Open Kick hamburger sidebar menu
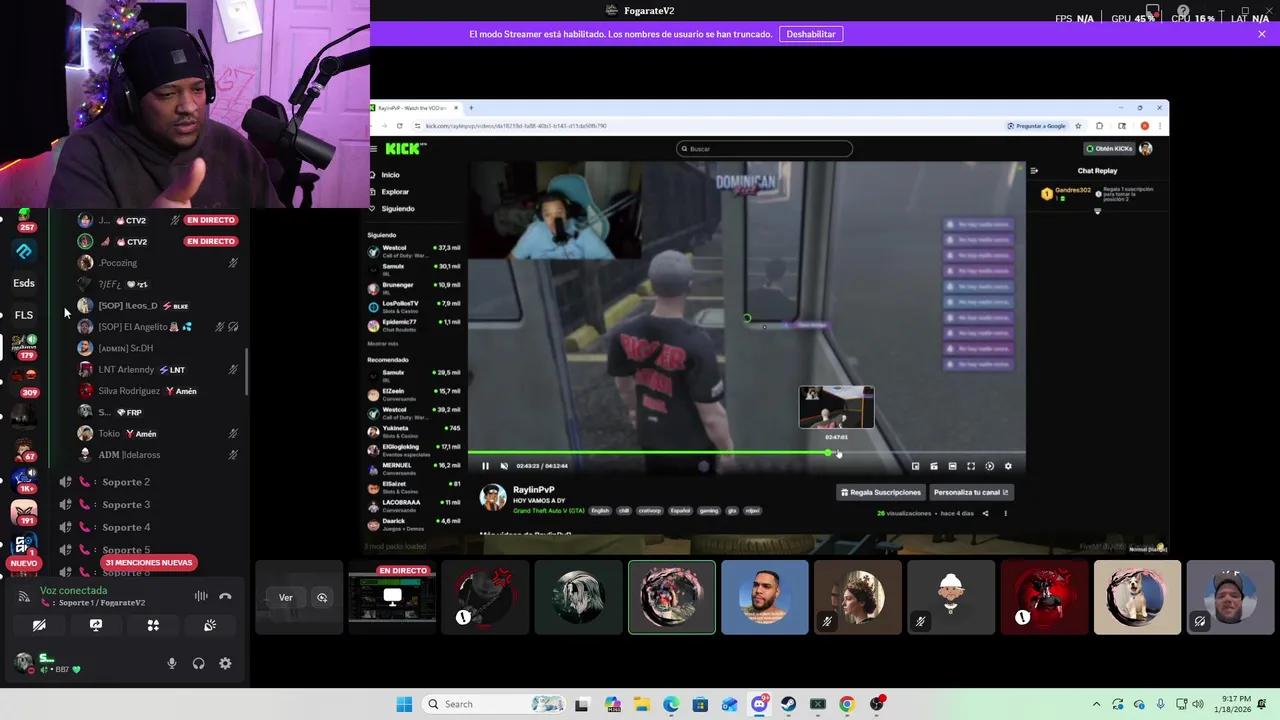Image resolution: width=1280 pixels, height=720 pixels. click(374, 149)
